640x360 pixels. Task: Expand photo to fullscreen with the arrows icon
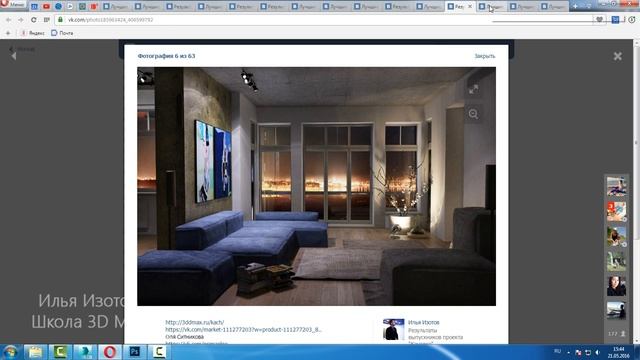(473, 89)
